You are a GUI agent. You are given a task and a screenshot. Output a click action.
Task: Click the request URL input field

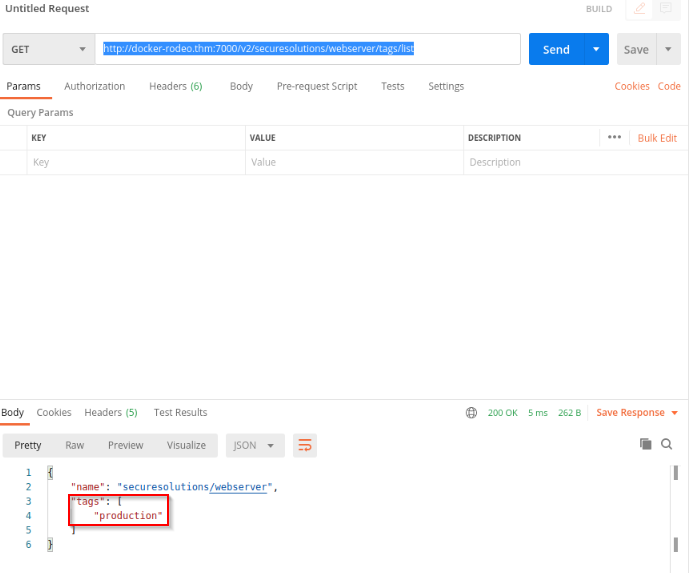click(308, 49)
